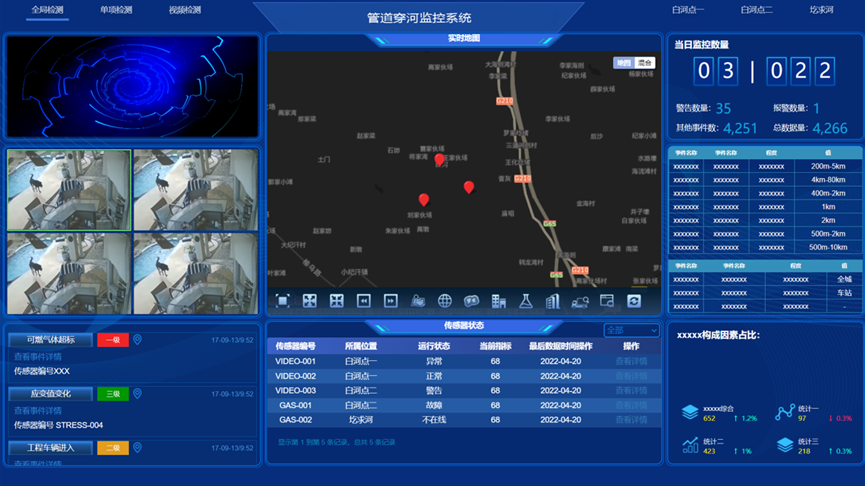Click location pin beside 可燃气体超标 alert
This screenshot has width=865, height=486.
pyautogui.click(x=138, y=340)
